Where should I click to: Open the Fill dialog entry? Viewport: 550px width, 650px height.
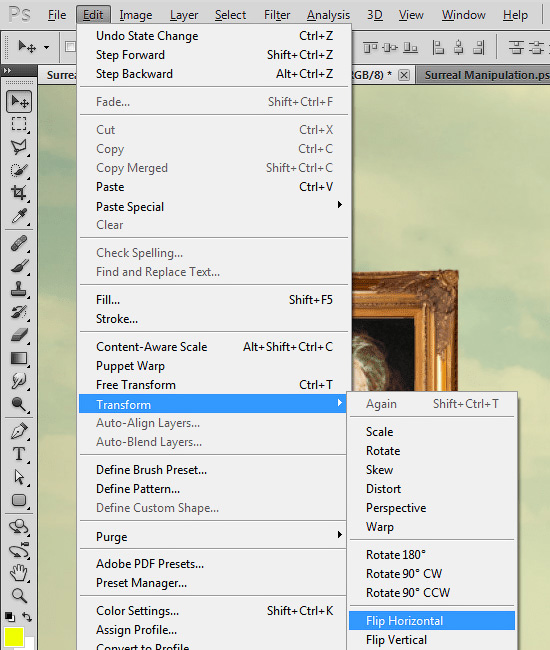(x=214, y=300)
